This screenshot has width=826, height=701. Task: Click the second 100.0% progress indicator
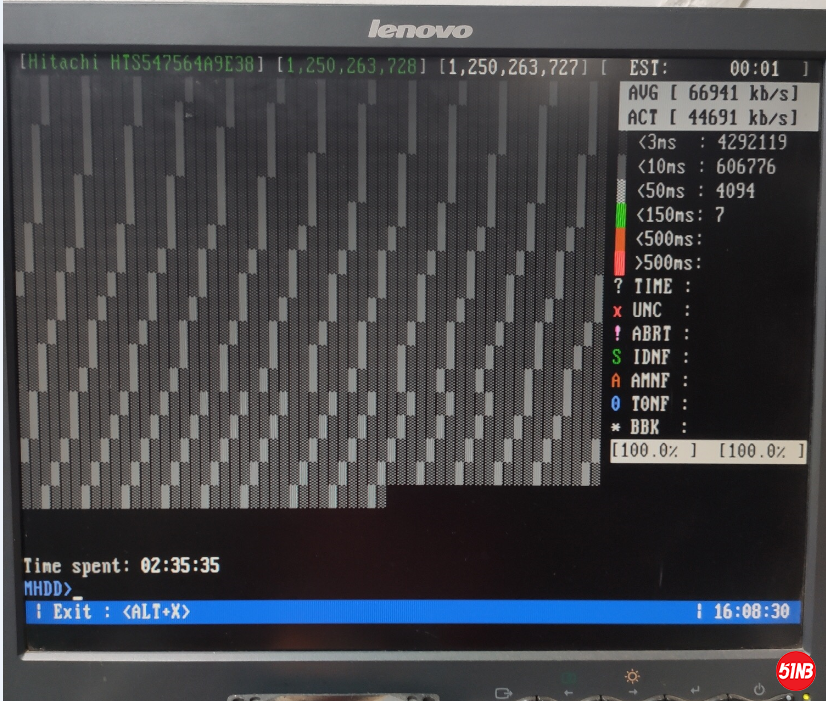762,451
